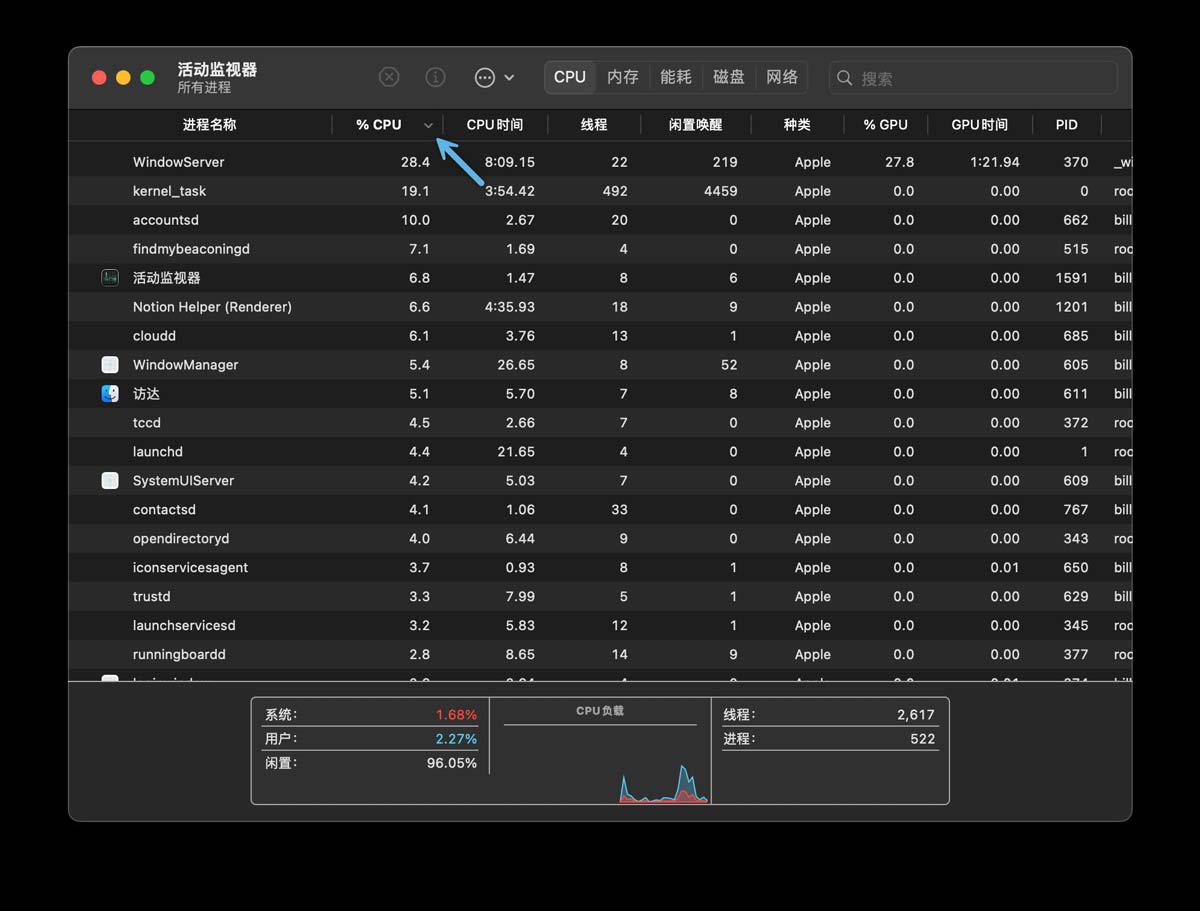Click the magnifier icon in search field
1200x911 pixels.
coord(845,78)
